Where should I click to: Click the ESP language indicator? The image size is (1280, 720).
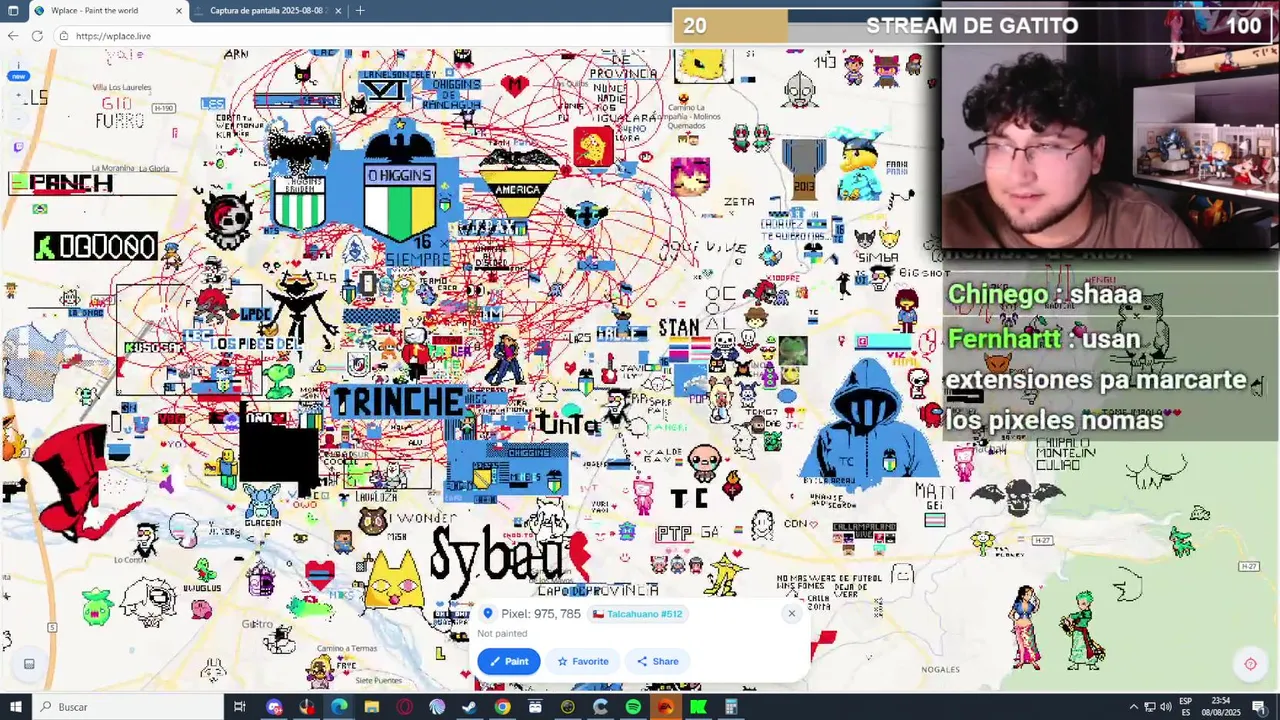[1186, 707]
